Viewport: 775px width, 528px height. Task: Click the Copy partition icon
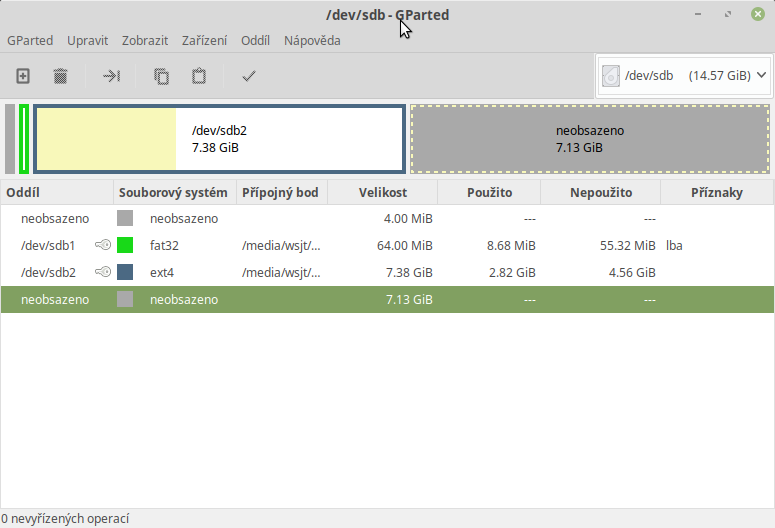click(x=161, y=76)
